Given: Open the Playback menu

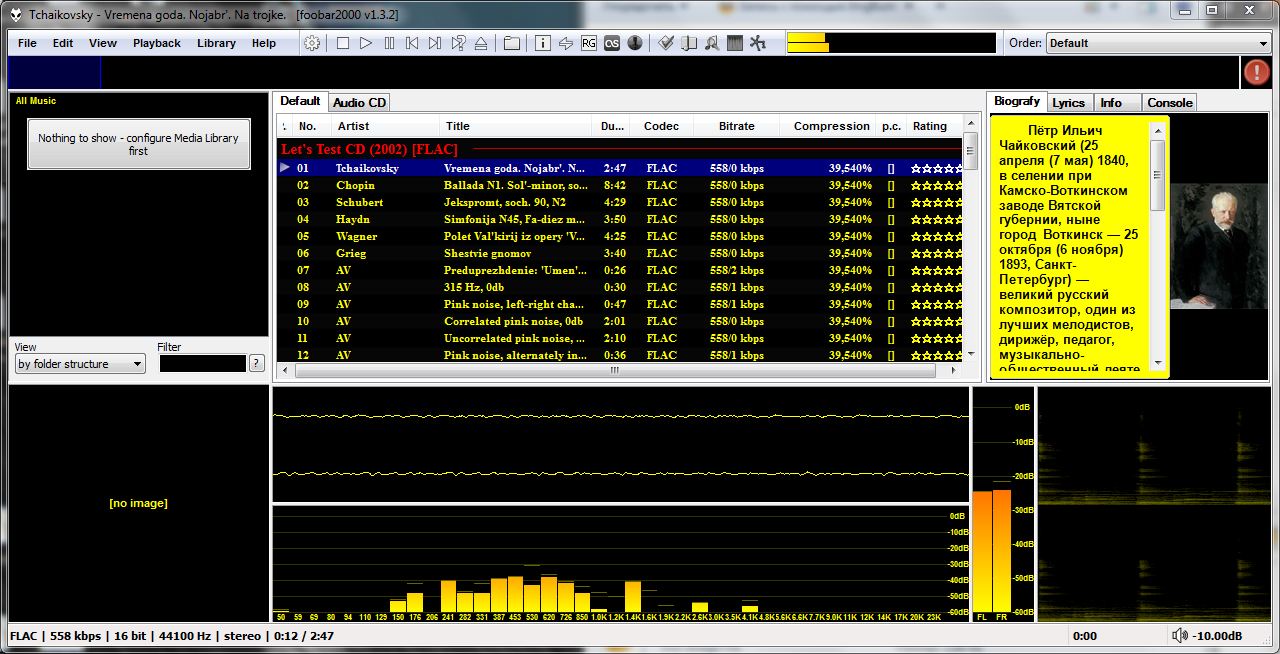Looking at the screenshot, I should (157, 43).
